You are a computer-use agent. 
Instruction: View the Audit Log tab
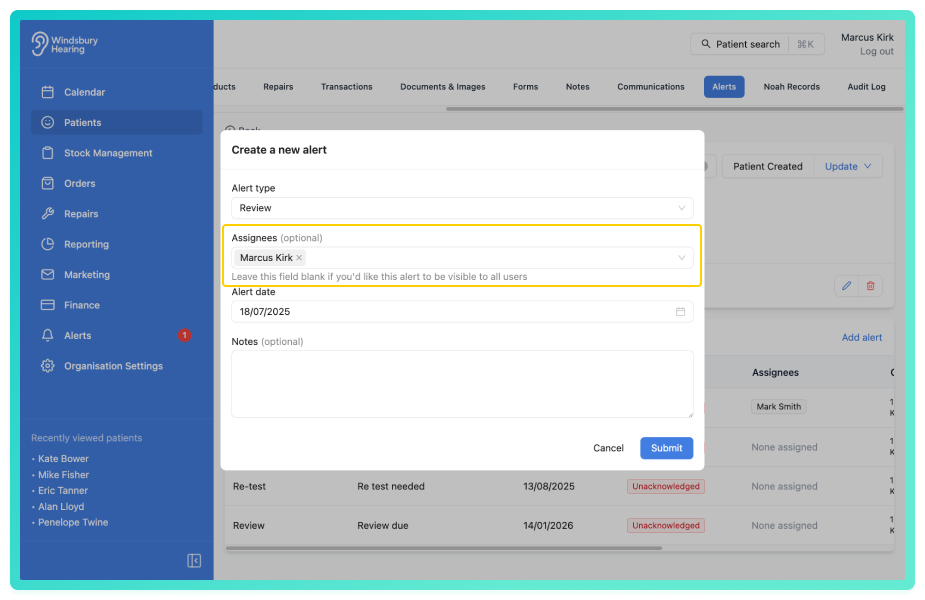[x=866, y=87]
